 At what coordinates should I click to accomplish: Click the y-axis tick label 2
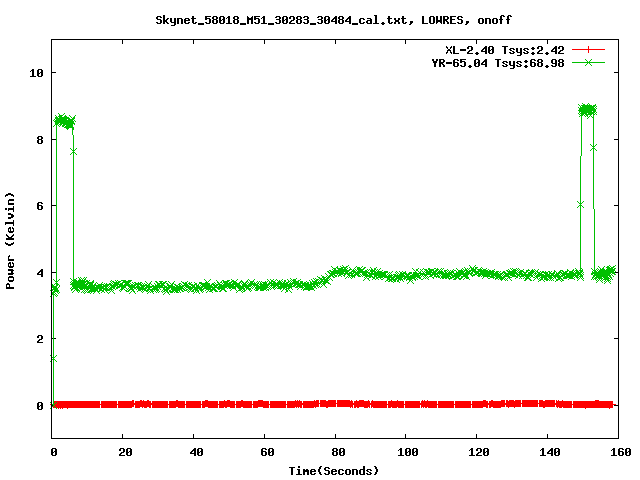[x=40, y=339]
